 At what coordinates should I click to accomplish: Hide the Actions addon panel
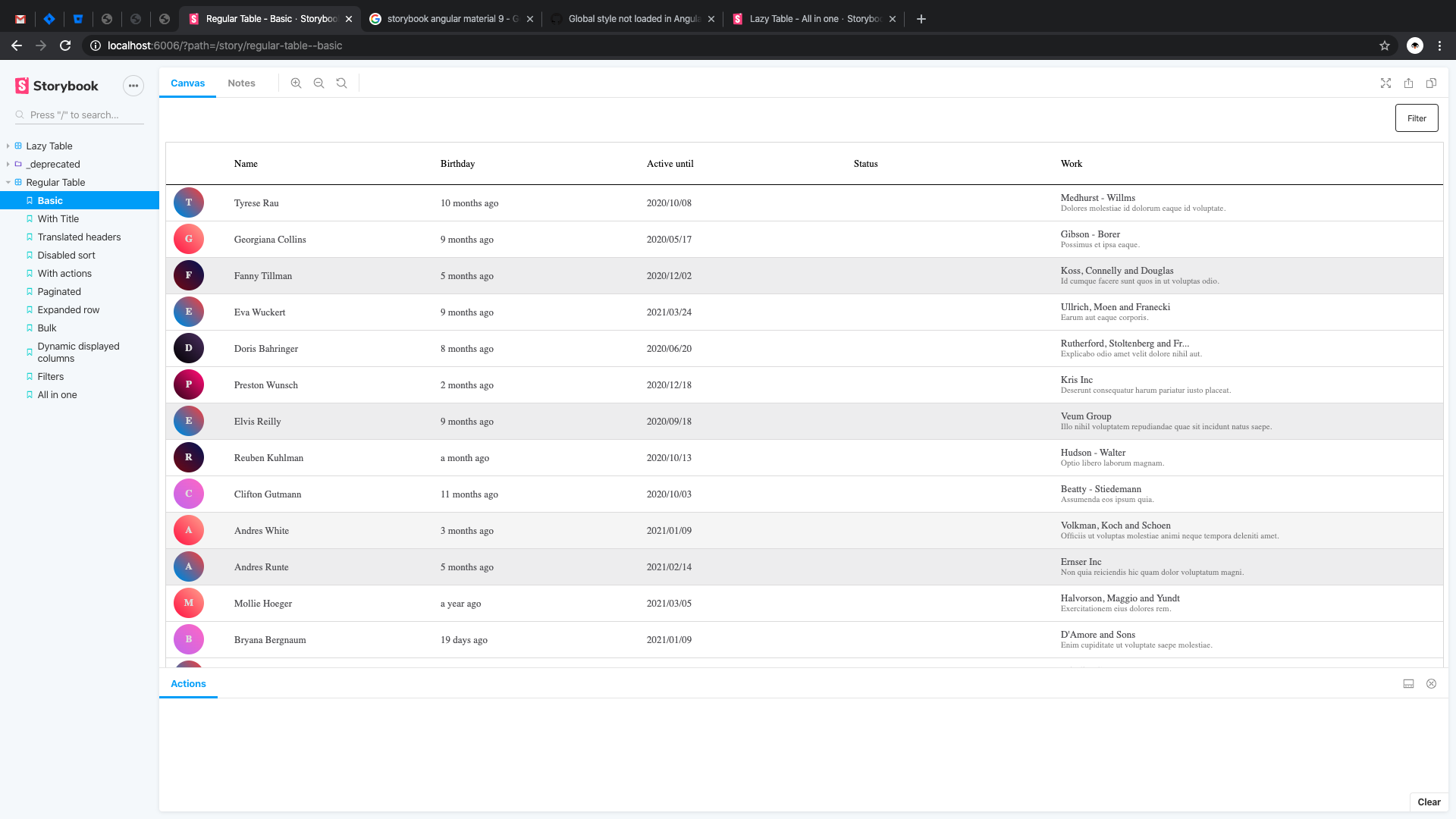coord(1431,683)
